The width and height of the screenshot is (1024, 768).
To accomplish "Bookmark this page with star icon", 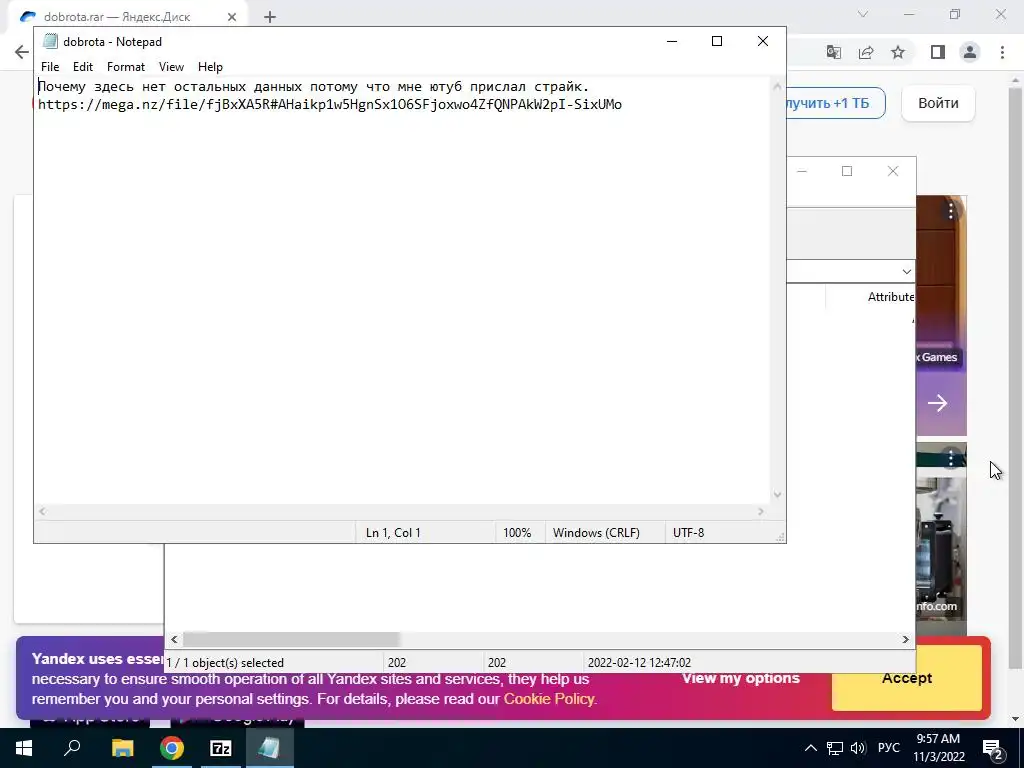I will click(x=898, y=52).
